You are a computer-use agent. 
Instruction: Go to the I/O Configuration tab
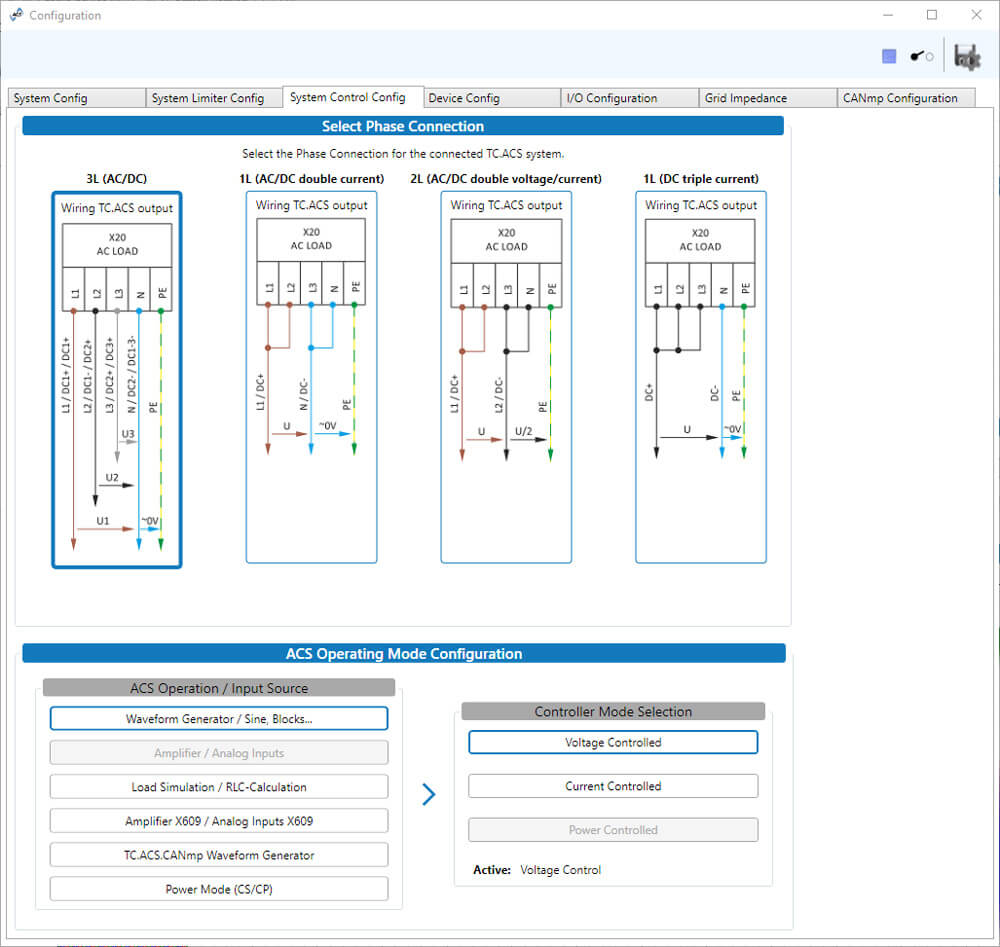coord(628,98)
